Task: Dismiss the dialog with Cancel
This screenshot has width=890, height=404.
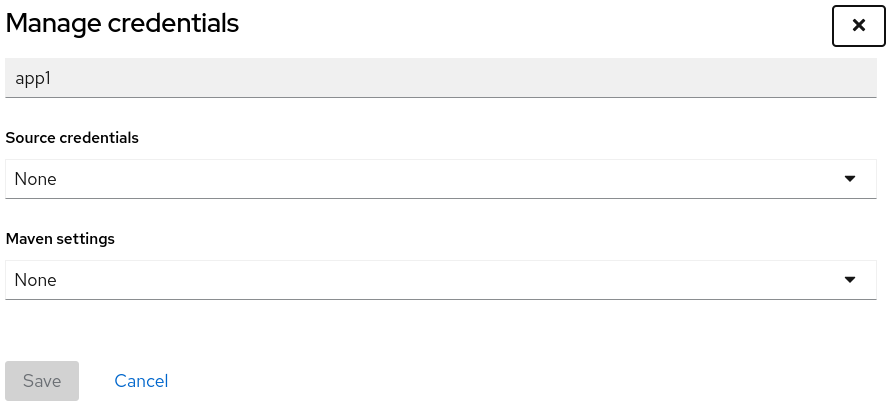Action: click(x=141, y=381)
